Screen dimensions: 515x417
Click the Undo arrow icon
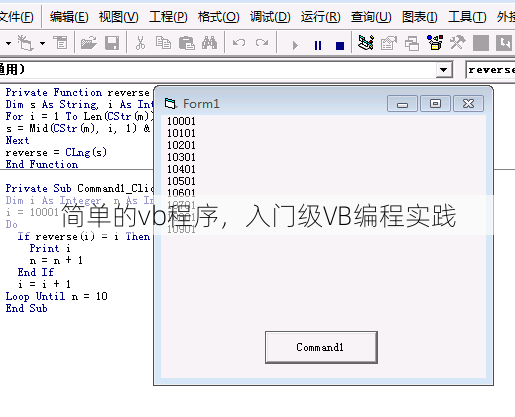point(239,43)
